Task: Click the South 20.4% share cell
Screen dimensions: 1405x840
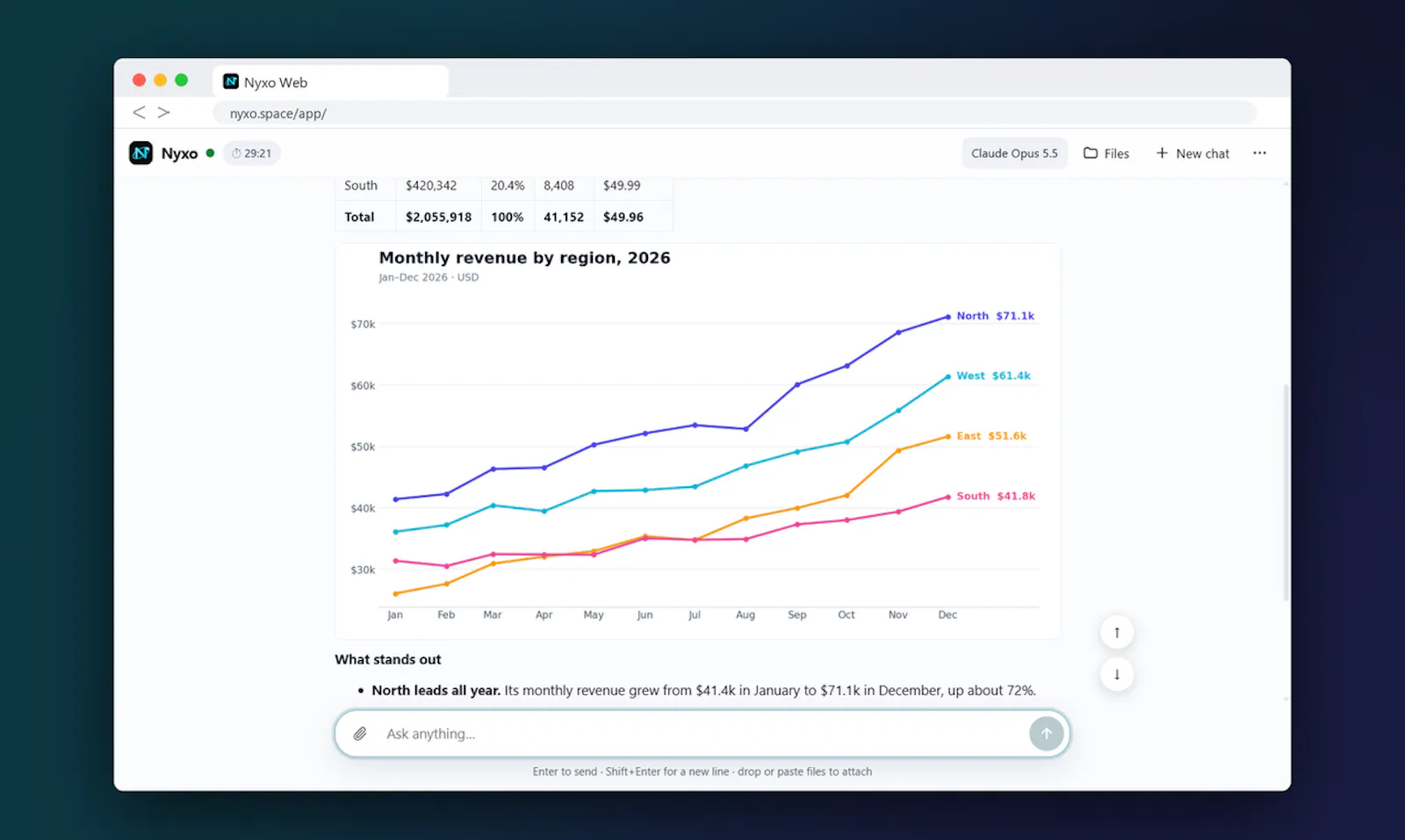Action: (x=508, y=185)
